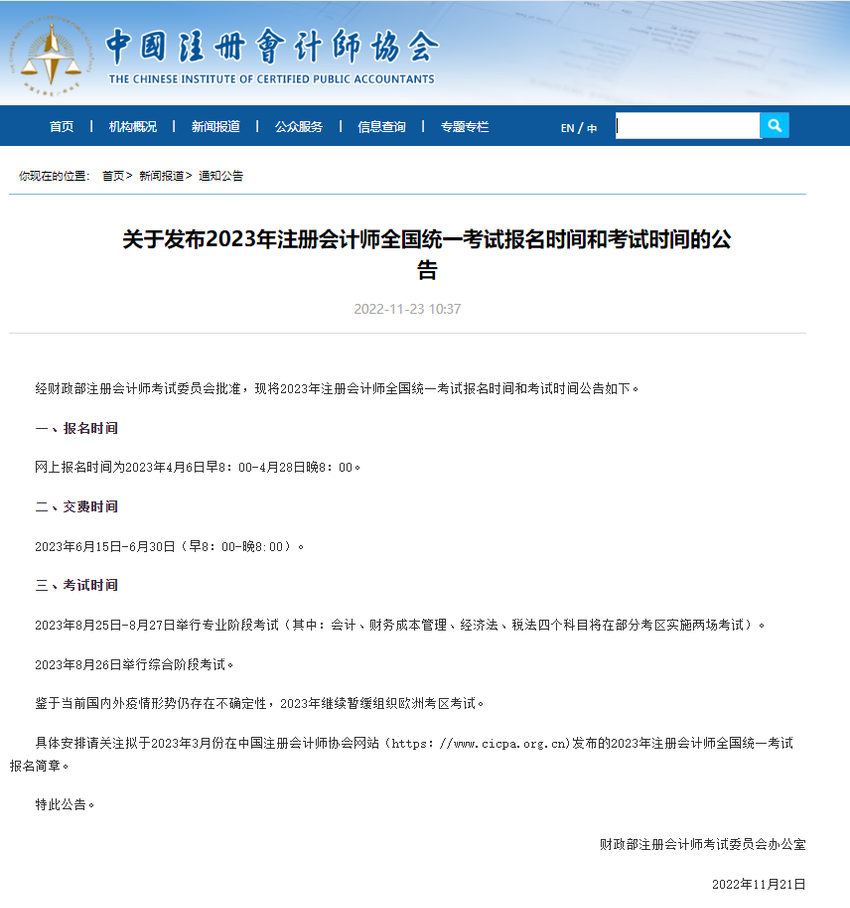Open the 机构概况 menu item
This screenshot has height=908, width=850.
coord(133,127)
